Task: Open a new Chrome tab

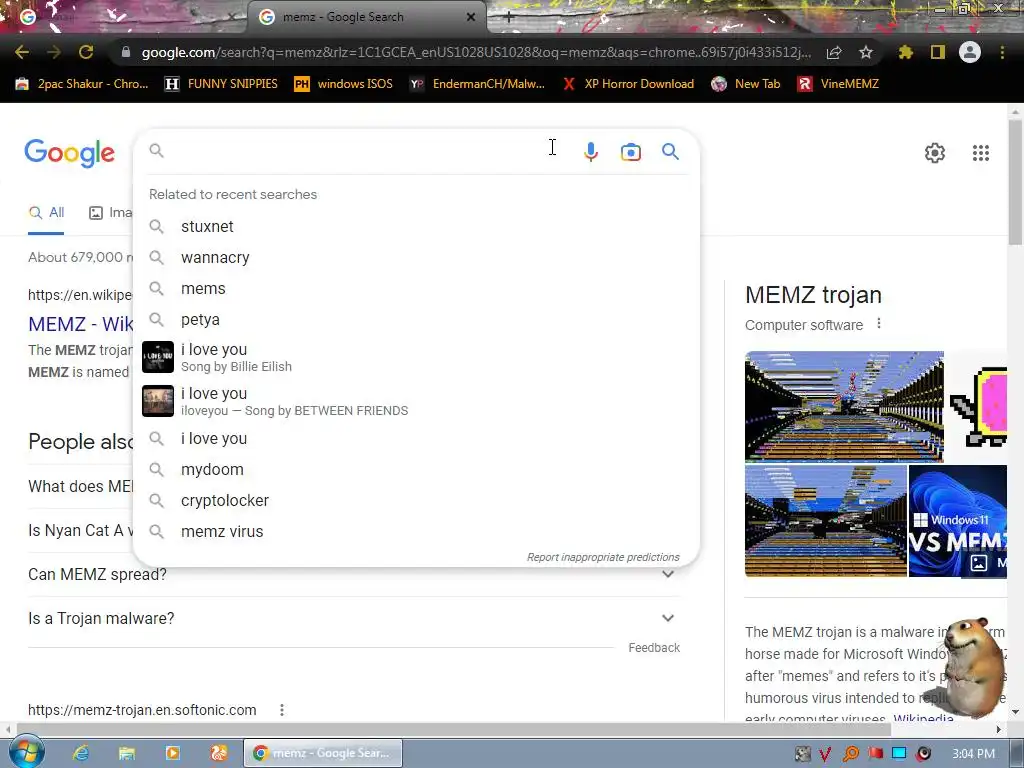Action: (x=509, y=17)
